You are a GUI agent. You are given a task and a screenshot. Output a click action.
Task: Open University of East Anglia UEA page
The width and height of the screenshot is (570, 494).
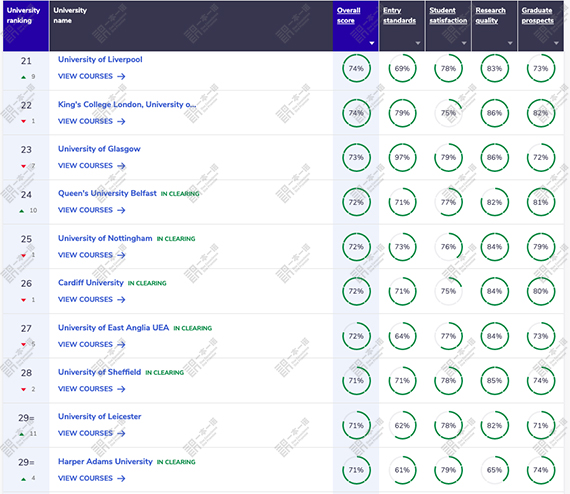(113, 328)
